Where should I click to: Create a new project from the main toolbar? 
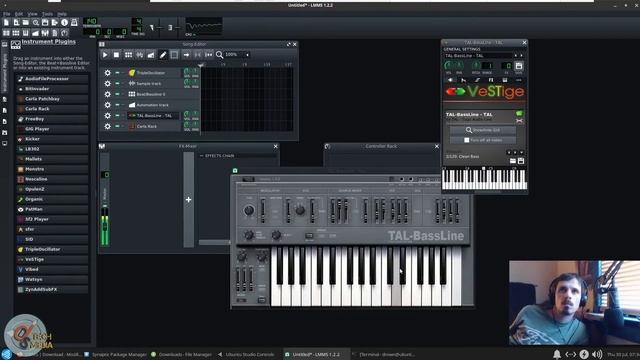7,23
